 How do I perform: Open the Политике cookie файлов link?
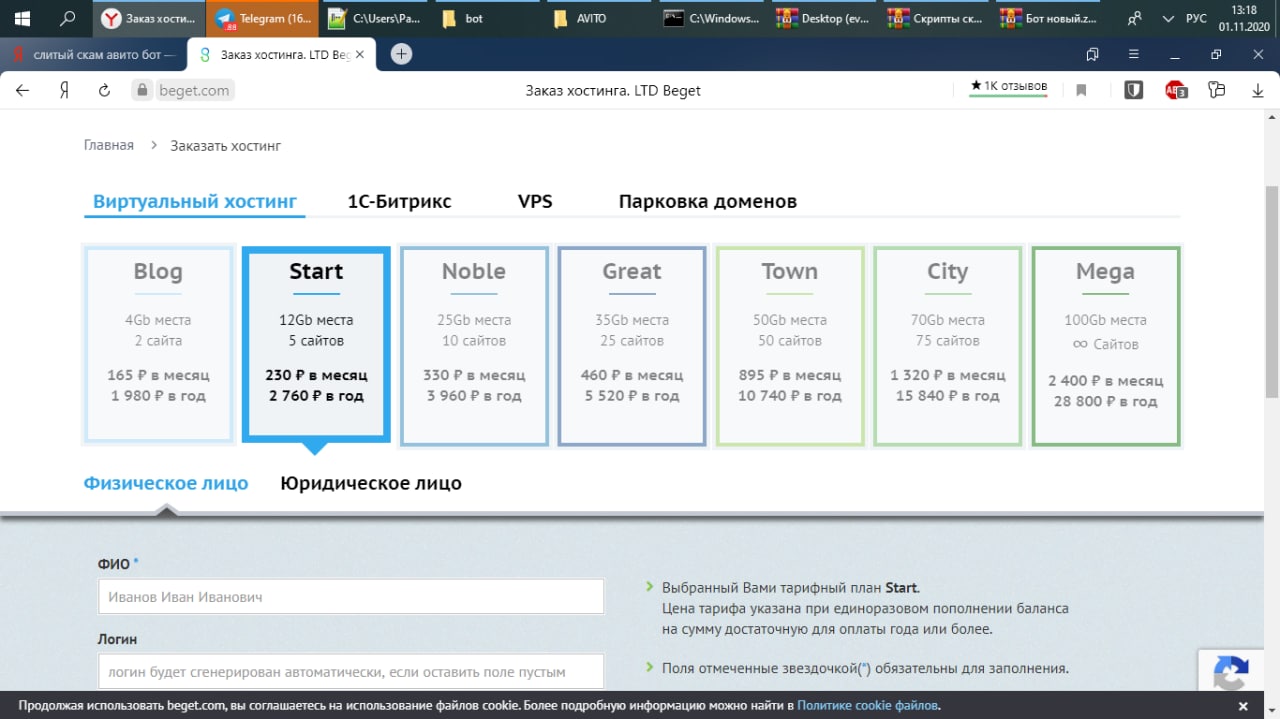point(868,706)
